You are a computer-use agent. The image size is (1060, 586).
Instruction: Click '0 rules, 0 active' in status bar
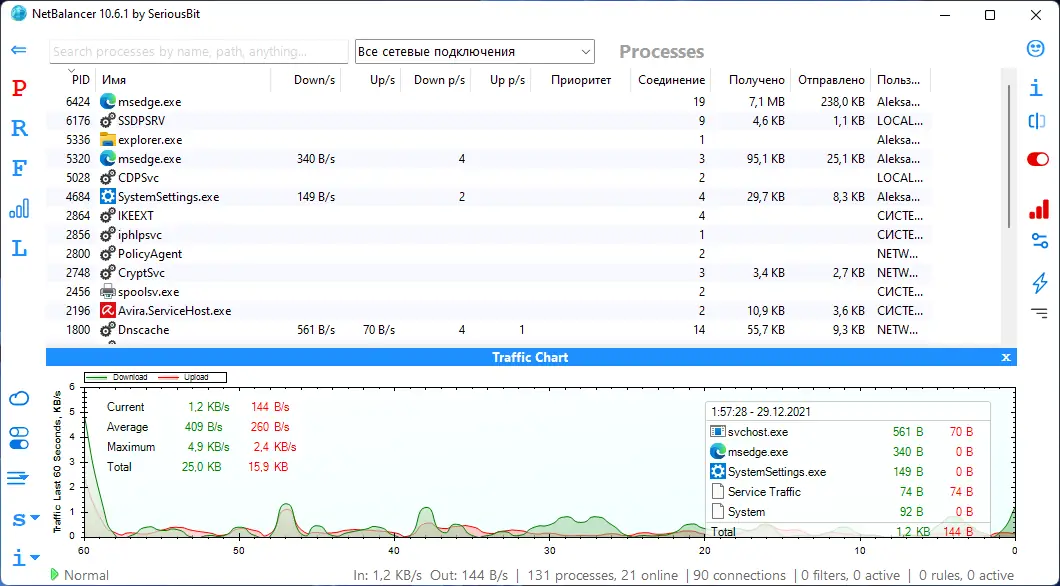click(966, 575)
